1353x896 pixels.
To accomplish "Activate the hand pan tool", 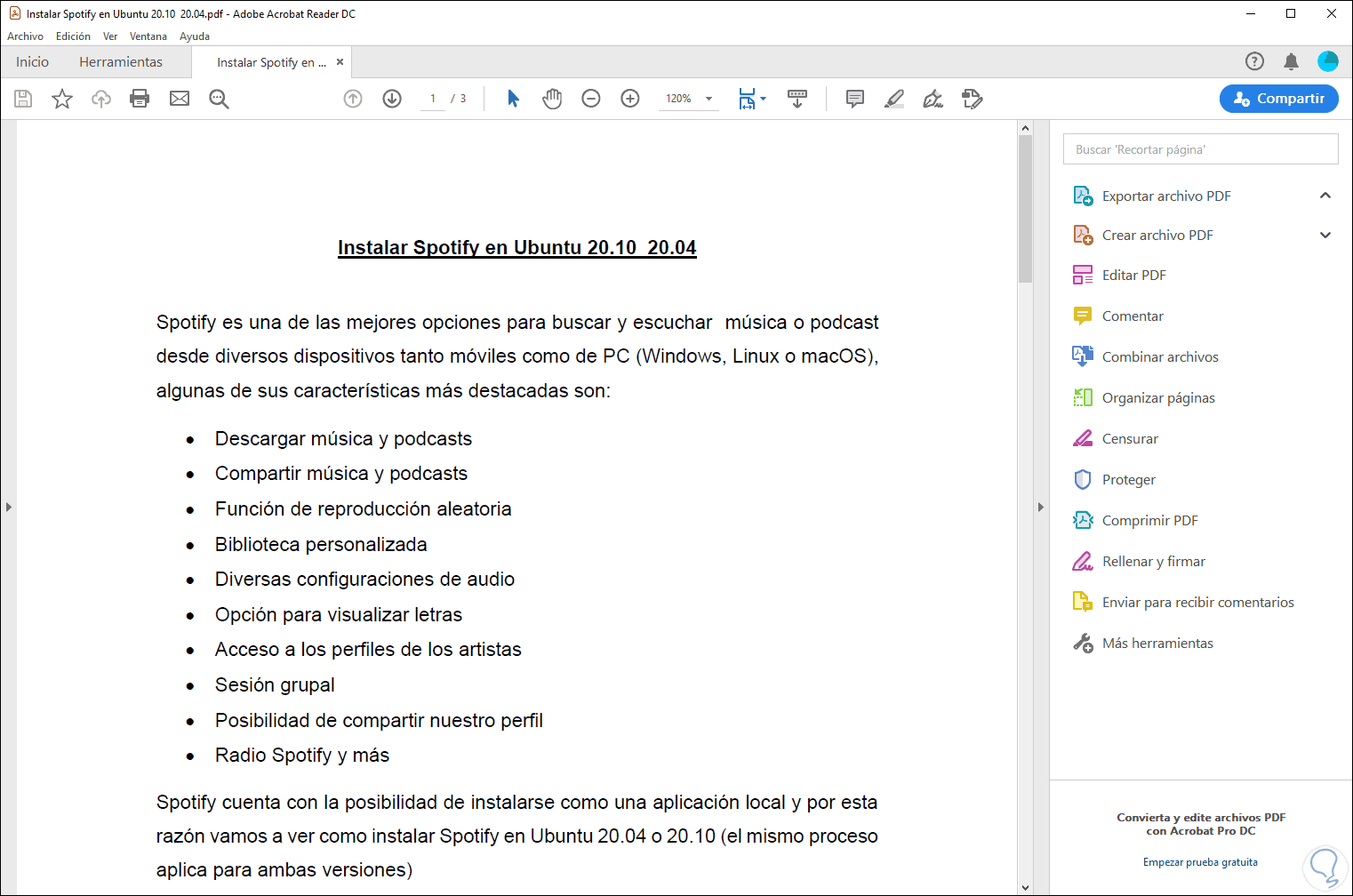I will [x=552, y=99].
